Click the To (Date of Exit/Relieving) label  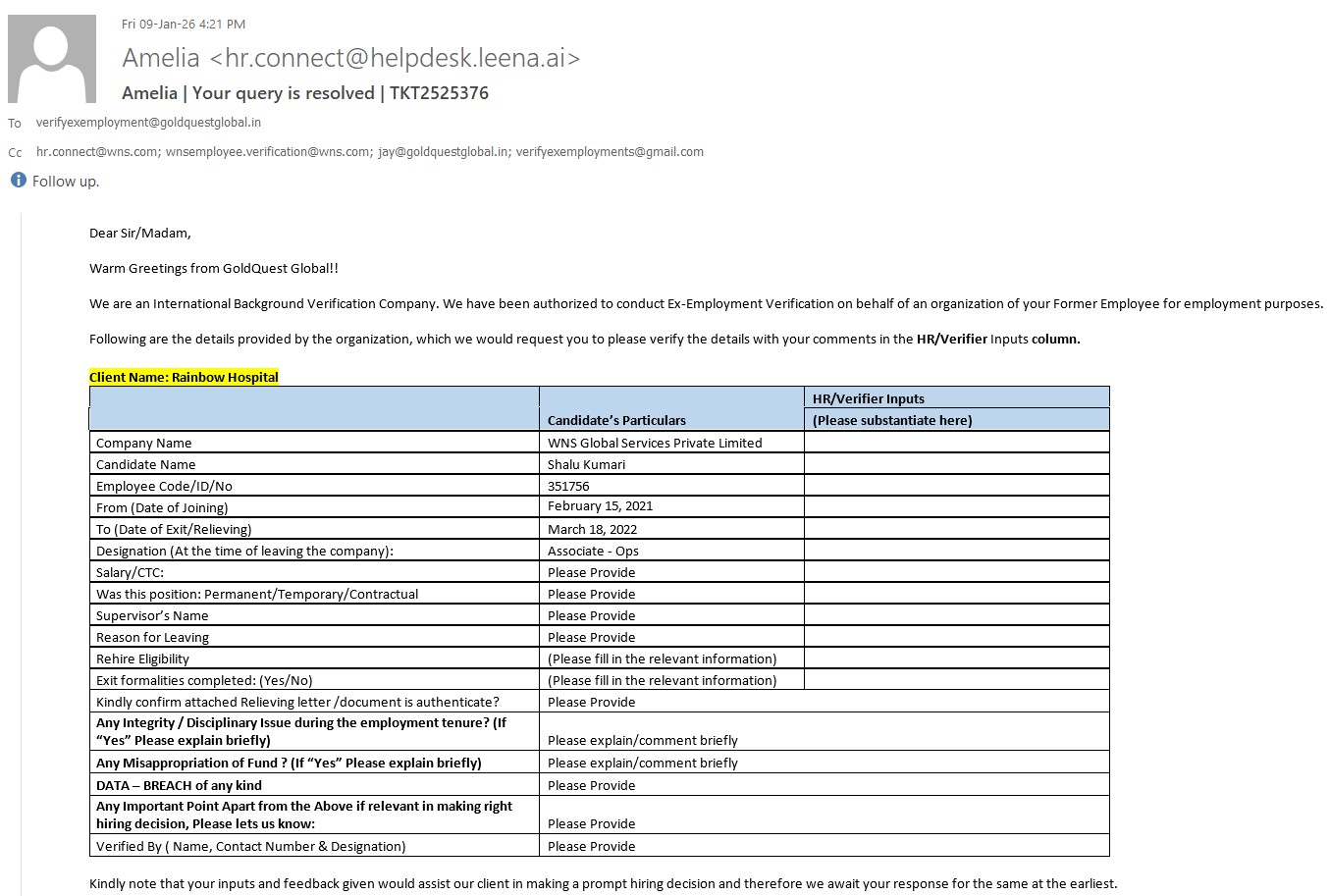[174, 529]
